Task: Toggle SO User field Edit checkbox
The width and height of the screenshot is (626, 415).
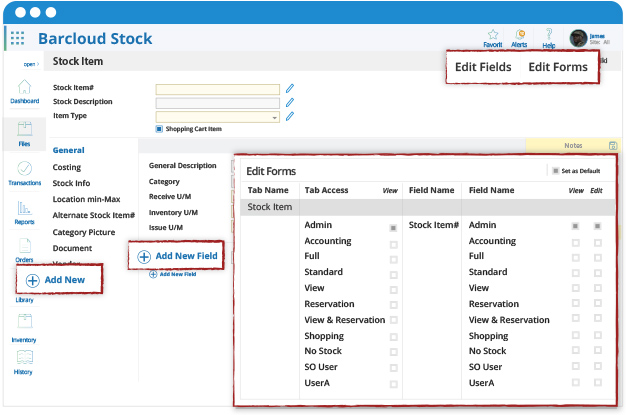Action: (x=597, y=366)
